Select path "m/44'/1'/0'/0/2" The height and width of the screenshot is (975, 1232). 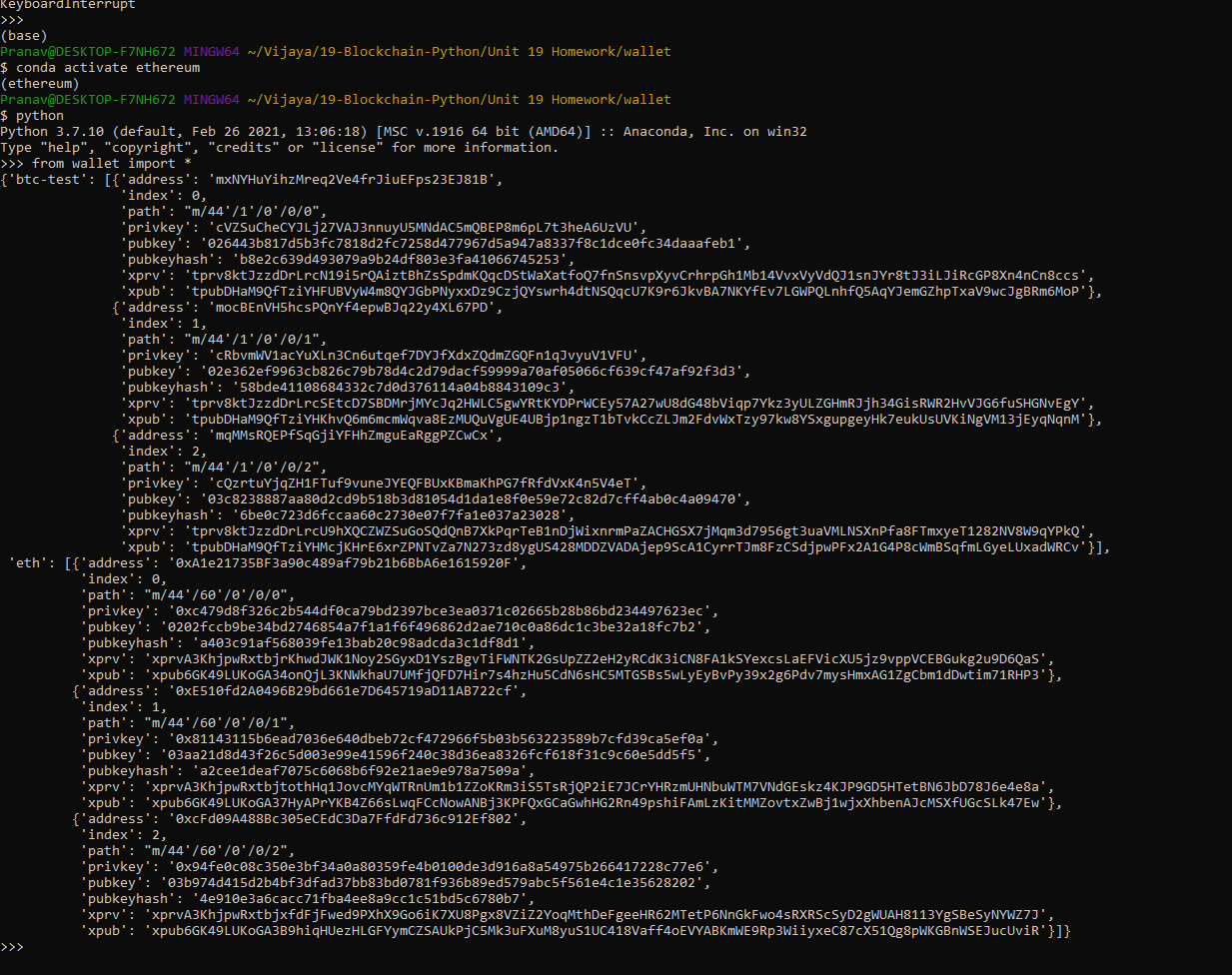tap(252, 468)
